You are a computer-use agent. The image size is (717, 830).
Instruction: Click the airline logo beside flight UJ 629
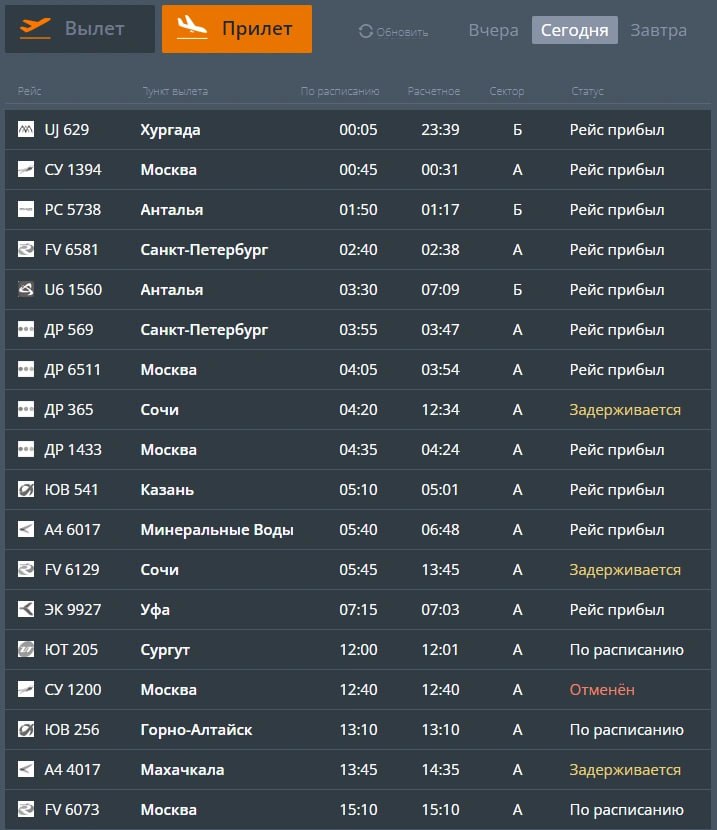coord(26,130)
